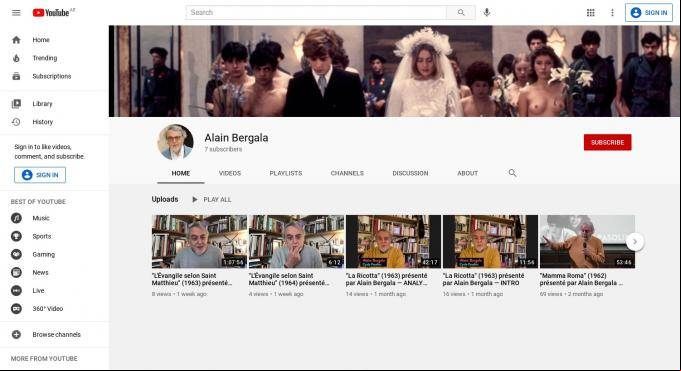The height and width of the screenshot is (371, 681).
Task: Switch to the About tab
Action: [467, 173]
